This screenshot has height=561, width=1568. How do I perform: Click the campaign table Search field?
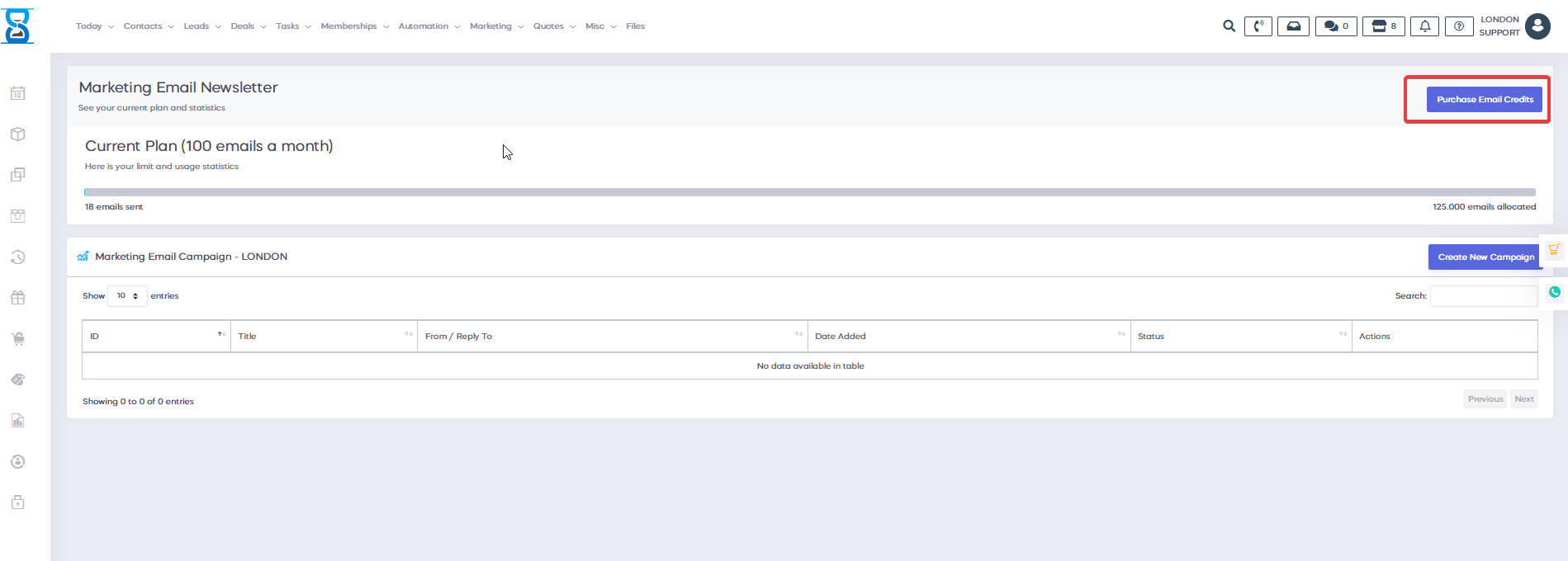click(x=1483, y=296)
